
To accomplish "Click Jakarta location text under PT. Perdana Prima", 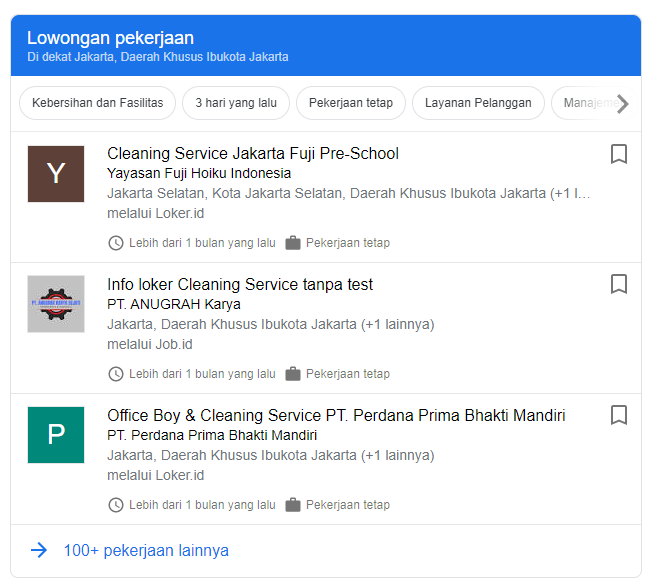I will tap(271, 455).
